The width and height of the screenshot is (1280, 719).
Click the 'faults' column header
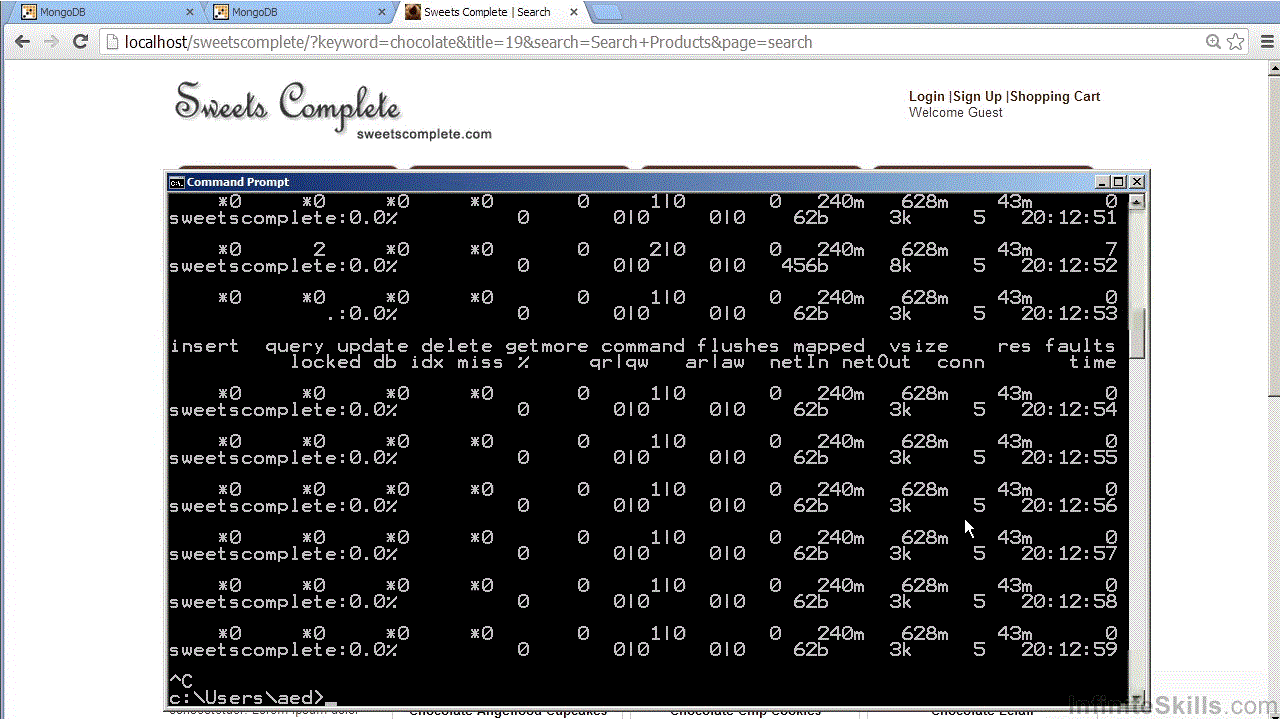tap(1080, 346)
